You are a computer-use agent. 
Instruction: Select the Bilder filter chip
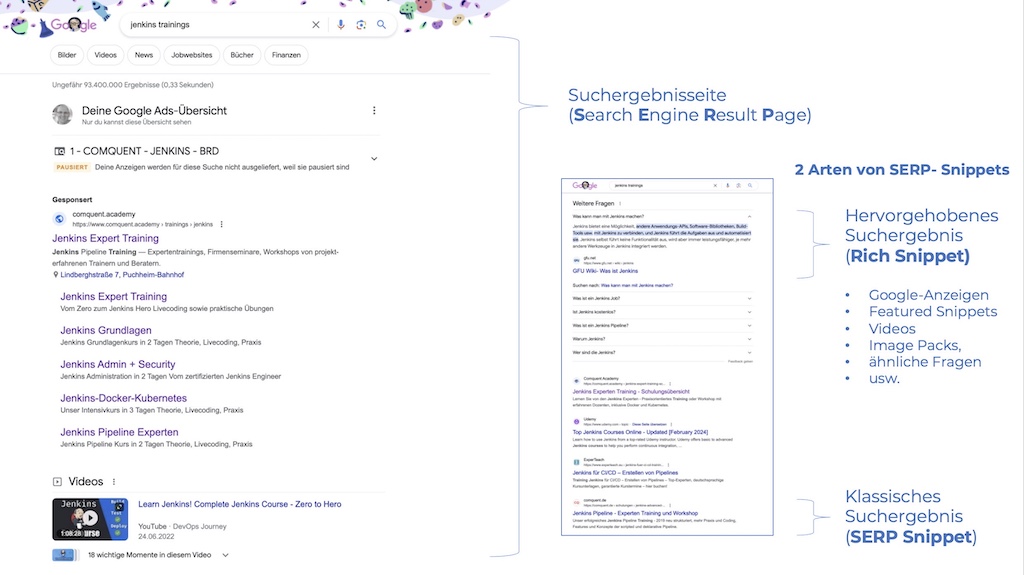[x=67, y=55]
